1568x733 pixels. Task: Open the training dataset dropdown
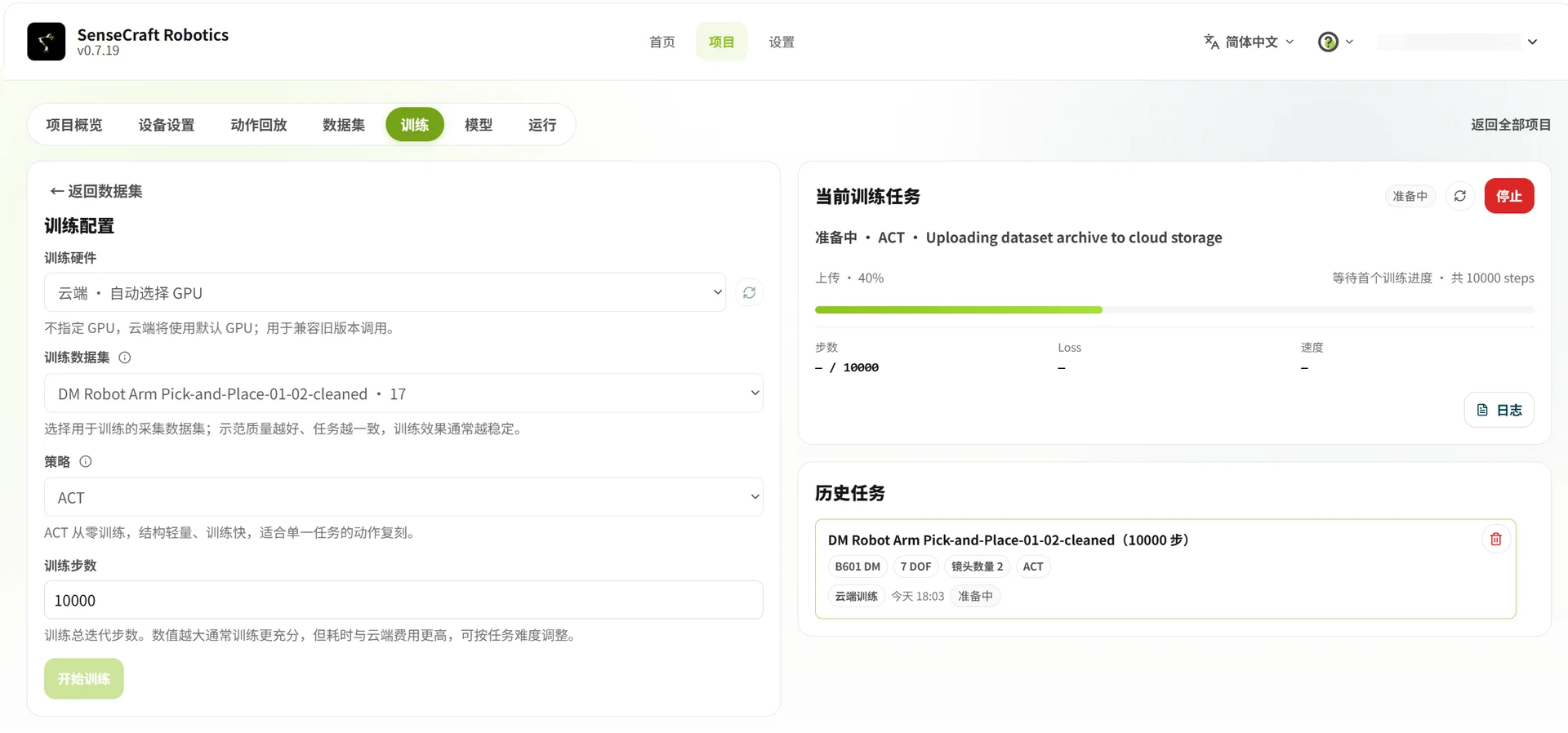click(x=403, y=393)
